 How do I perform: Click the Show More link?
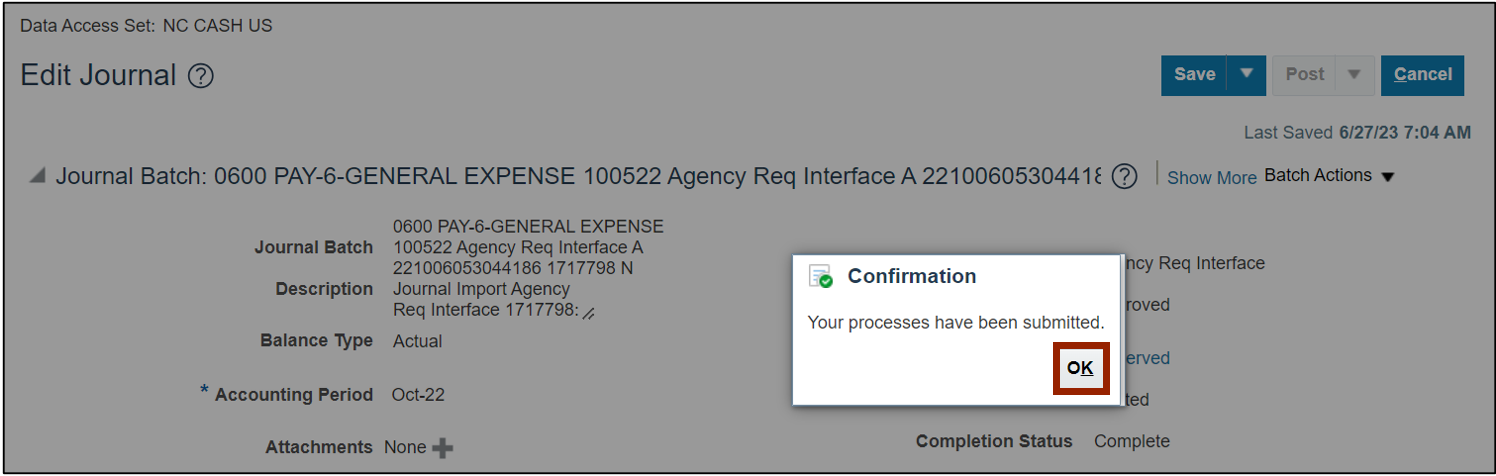click(1211, 178)
